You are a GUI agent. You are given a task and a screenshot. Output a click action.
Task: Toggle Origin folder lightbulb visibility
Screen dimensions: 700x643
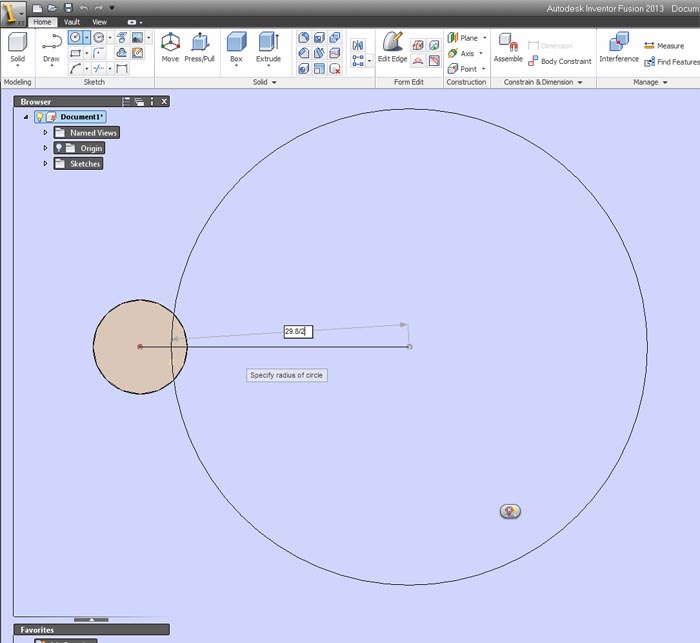(59, 148)
